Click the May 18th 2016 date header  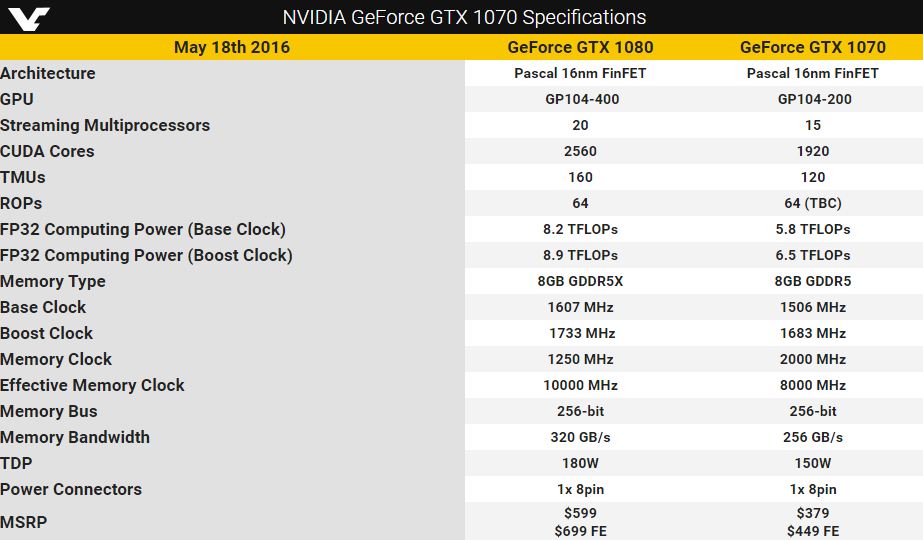coord(232,47)
